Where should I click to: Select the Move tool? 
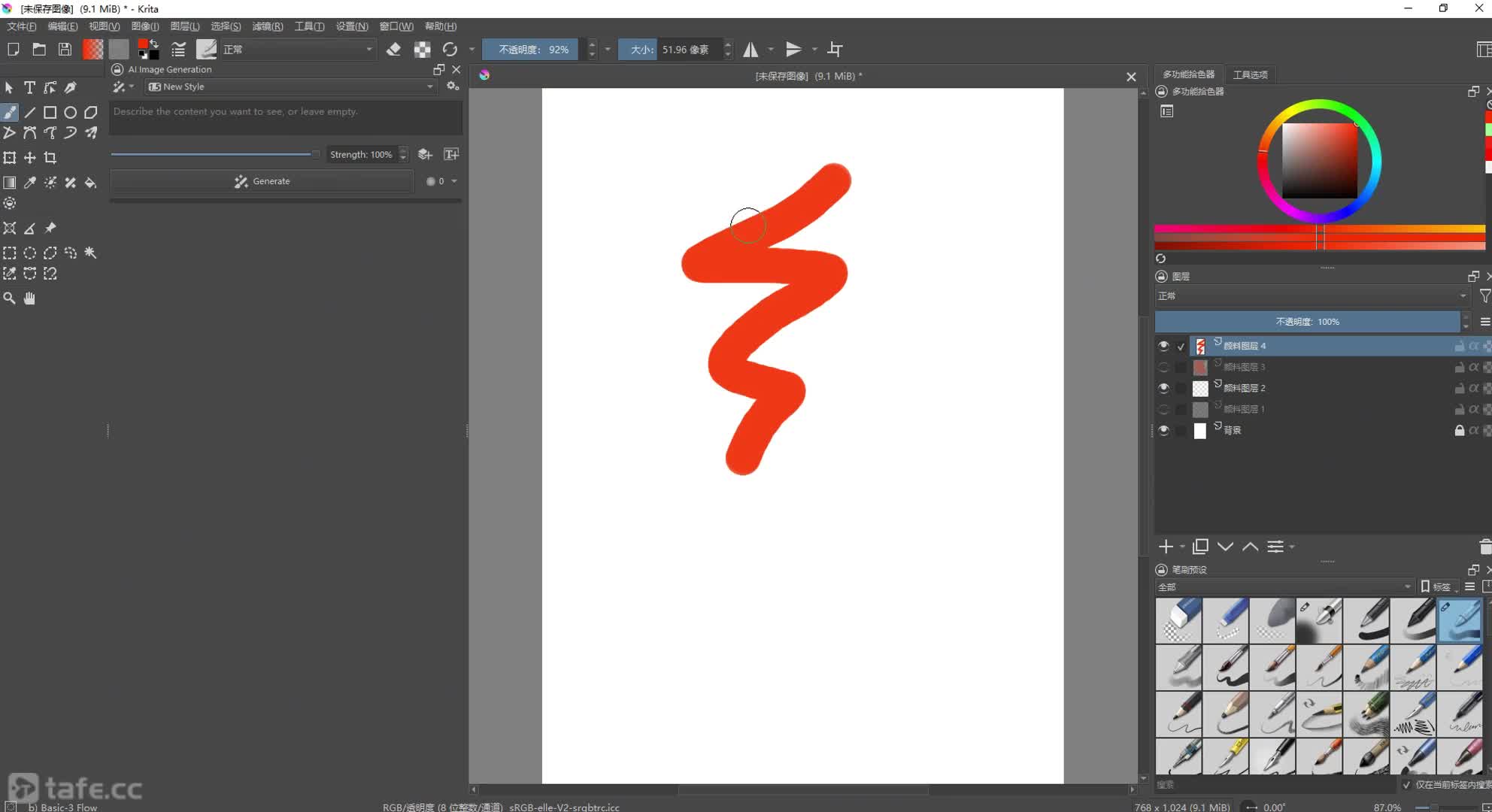(29, 158)
